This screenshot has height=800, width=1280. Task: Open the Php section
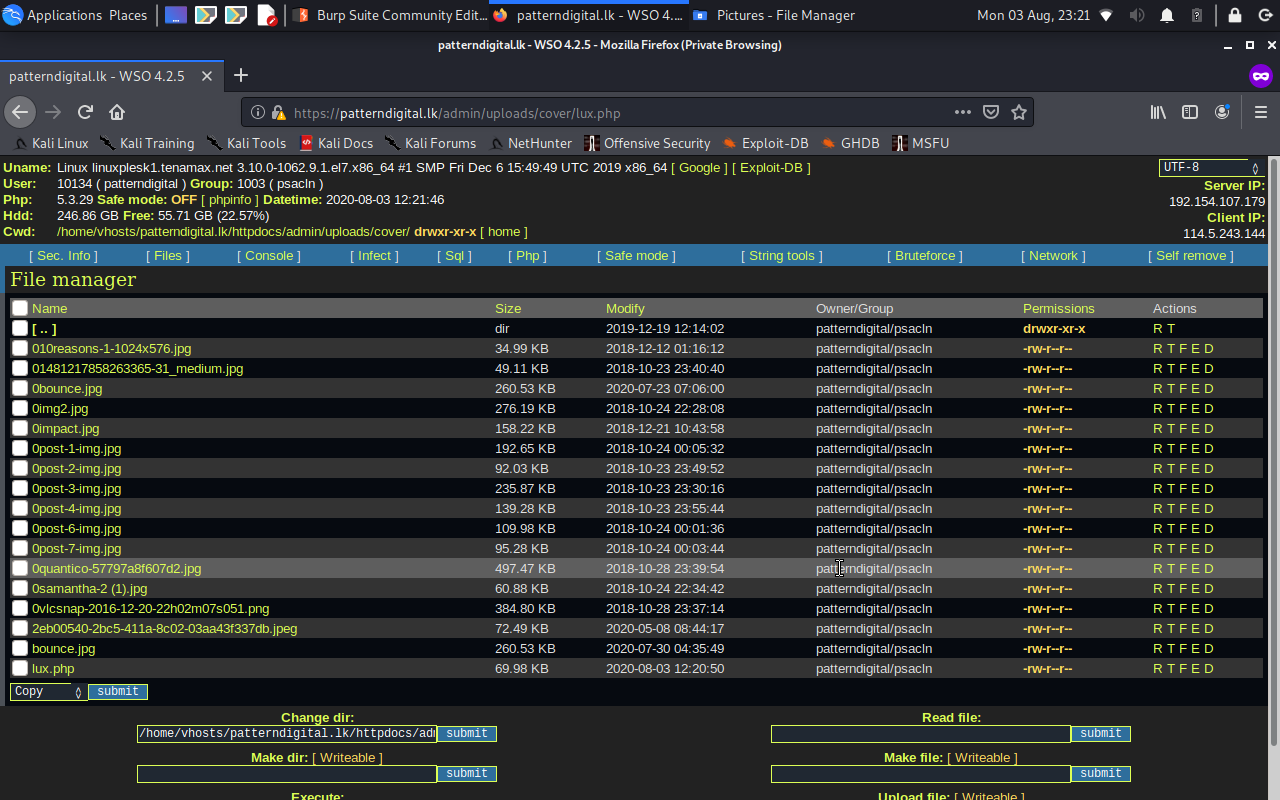pyautogui.click(x=527, y=255)
